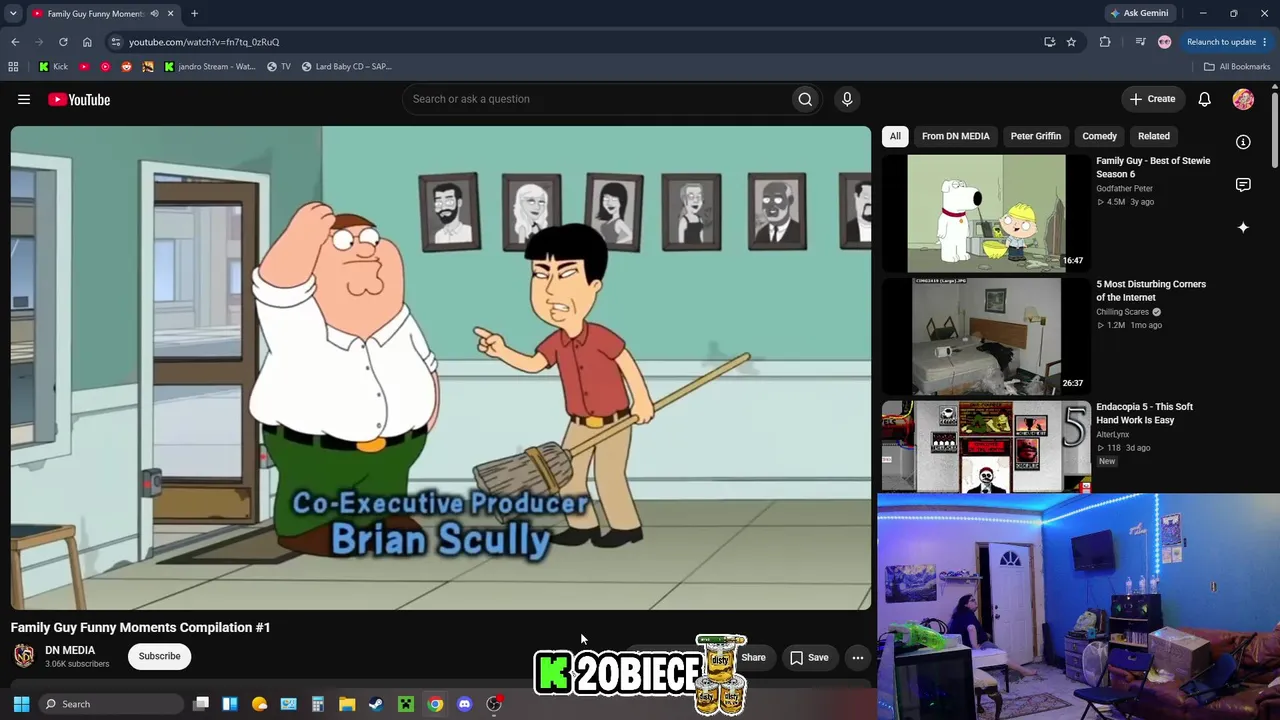The width and height of the screenshot is (1280, 720).
Task: Open the Windows Start menu
Action: click(x=21, y=704)
